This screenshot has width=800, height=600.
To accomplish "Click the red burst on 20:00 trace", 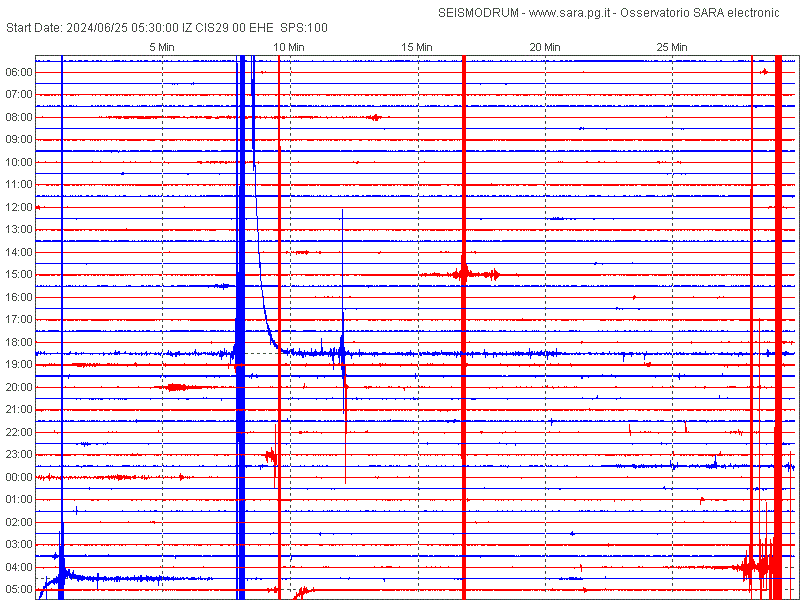I will pos(179,387).
